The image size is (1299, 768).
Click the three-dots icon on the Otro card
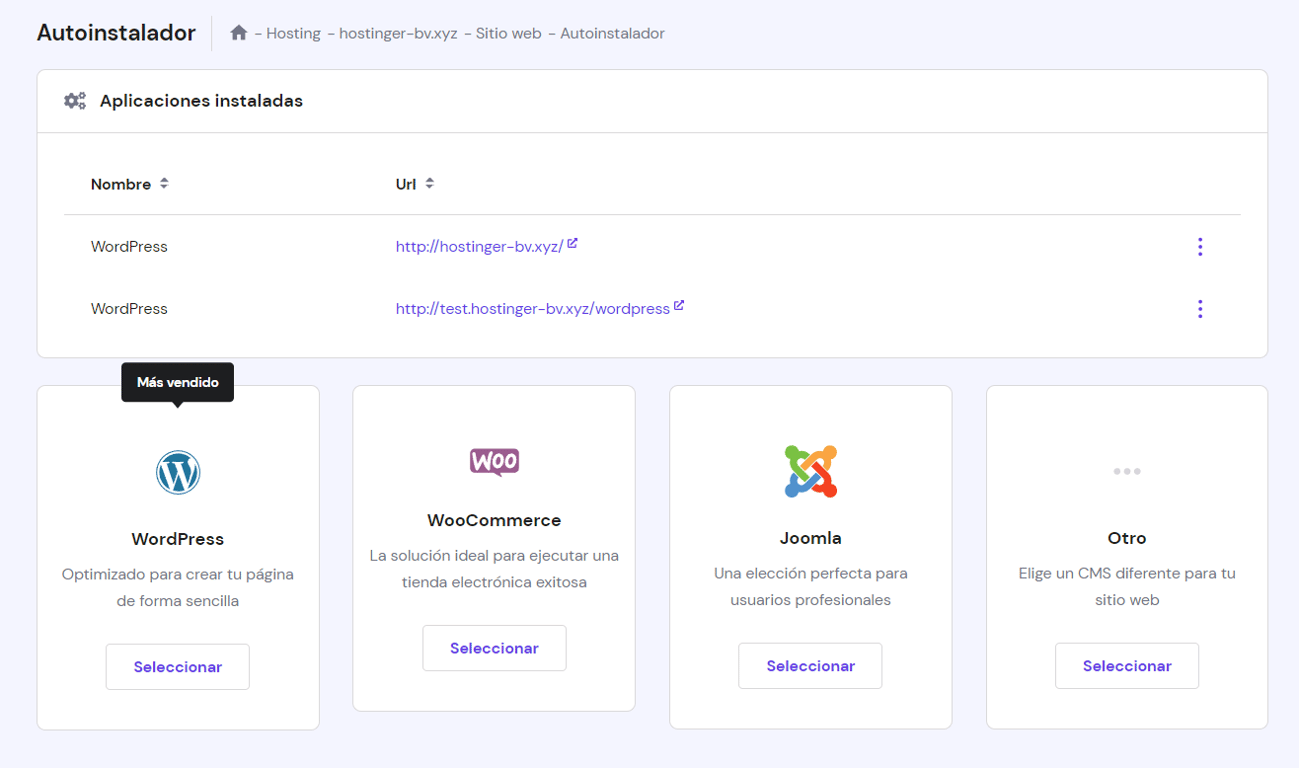1127,470
